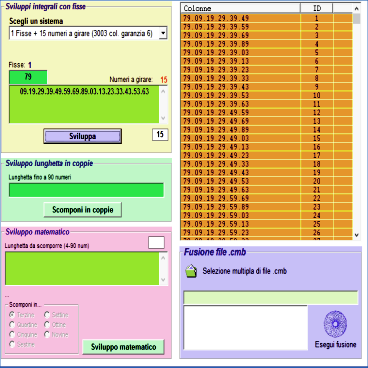Click the Numeri a girare text area
This screenshot has height=368, width=368.
tap(84, 104)
